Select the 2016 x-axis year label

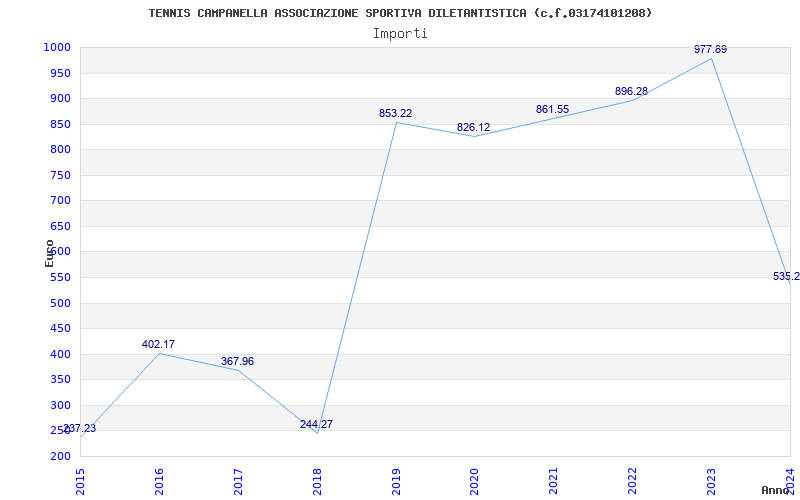point(159,482)
